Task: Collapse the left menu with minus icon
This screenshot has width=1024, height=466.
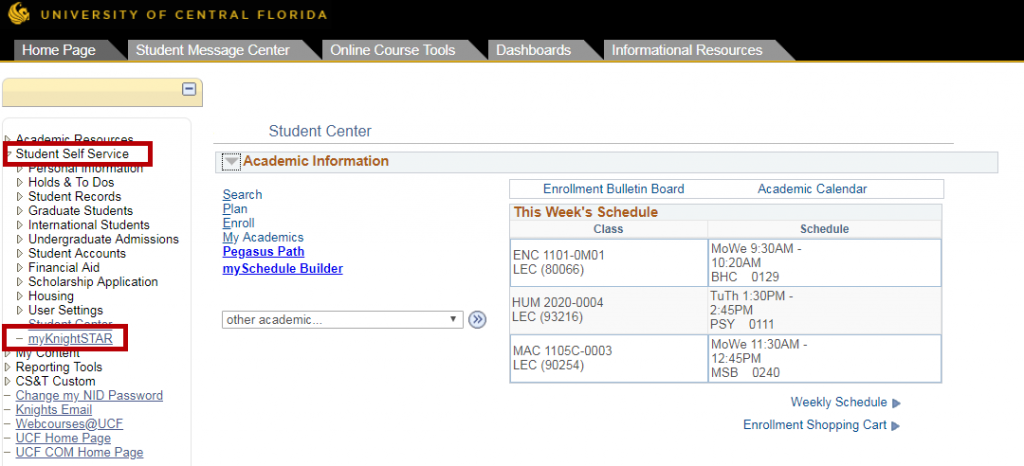Action: (189, 89)
